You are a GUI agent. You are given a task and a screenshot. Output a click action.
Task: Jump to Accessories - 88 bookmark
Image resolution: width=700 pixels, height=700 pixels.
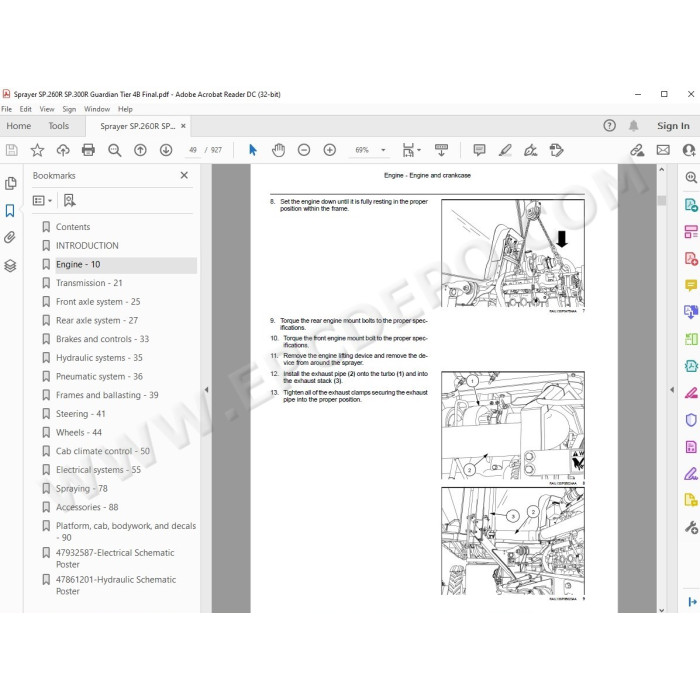87,507
